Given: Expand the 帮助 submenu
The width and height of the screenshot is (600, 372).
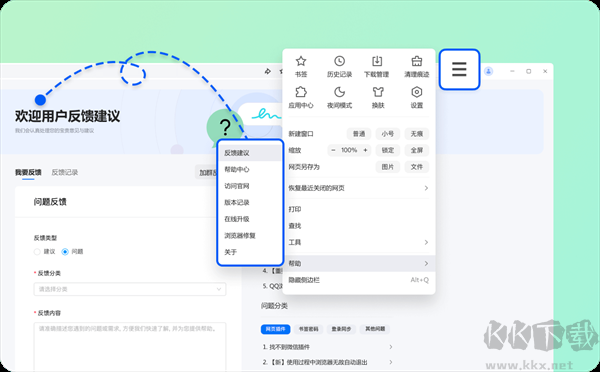Looking at the screenshot, I should coord(359,263).
